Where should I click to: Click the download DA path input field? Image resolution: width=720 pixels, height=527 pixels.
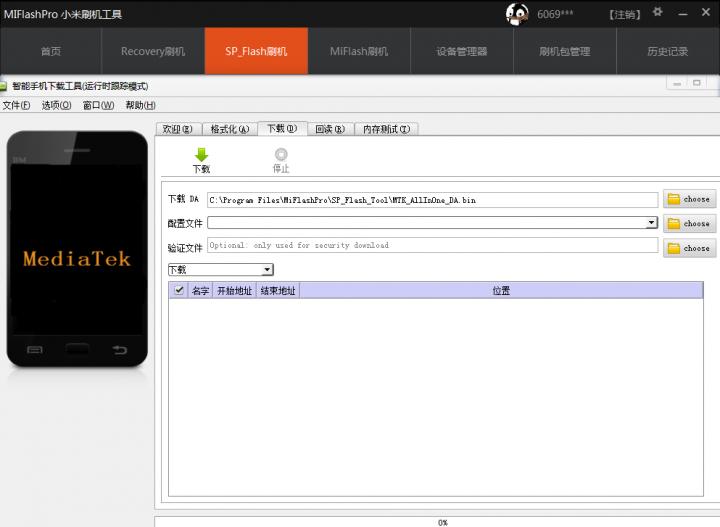[433, 200]
